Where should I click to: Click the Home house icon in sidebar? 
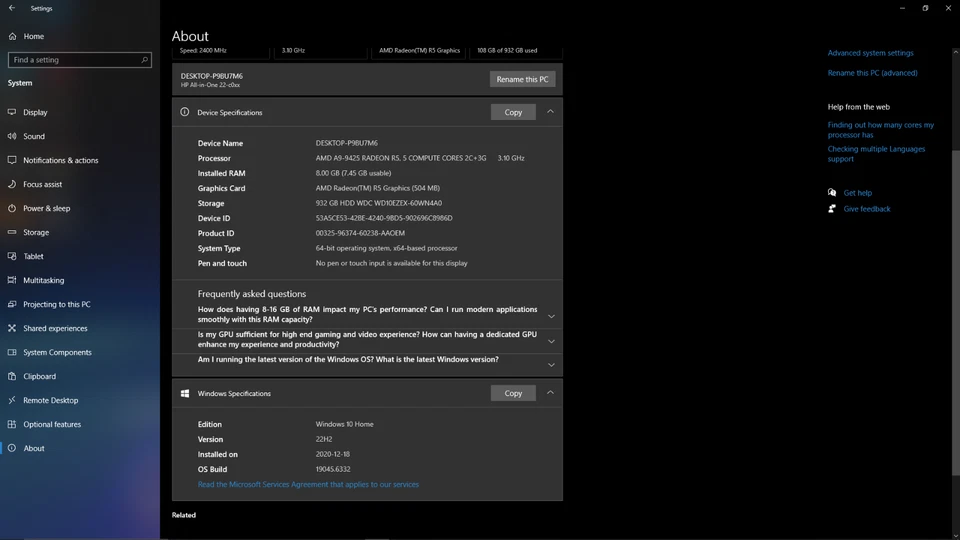pyautogui.click(x=12, y=36)
